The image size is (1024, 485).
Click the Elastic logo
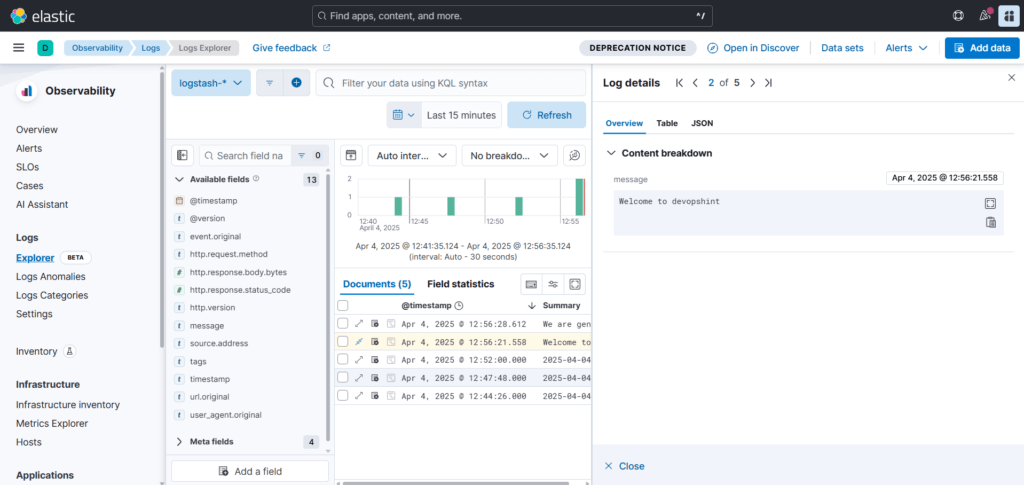point(43,16)
